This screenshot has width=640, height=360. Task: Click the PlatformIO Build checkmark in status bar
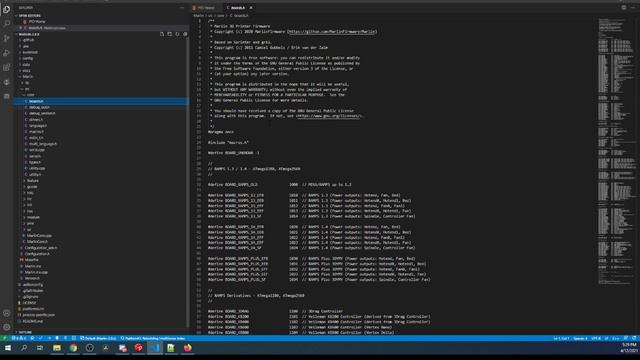pos(40,338)
